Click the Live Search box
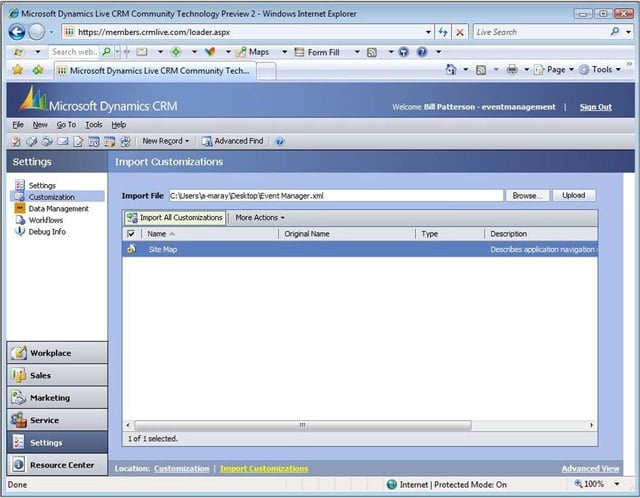The width and height of the screenshot is (640, 498). coord(541,32)
